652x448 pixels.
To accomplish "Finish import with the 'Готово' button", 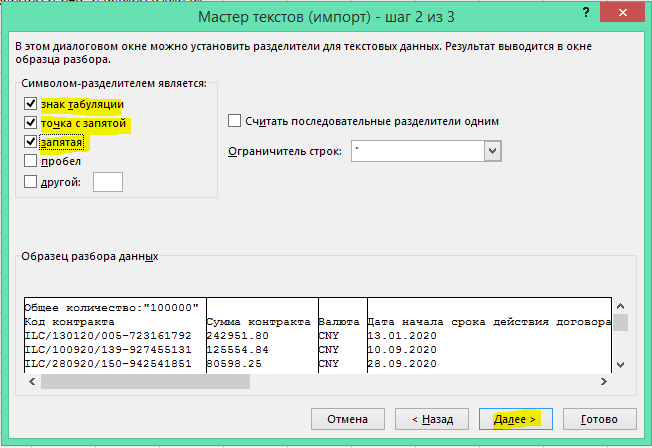I will pos(604,418).
